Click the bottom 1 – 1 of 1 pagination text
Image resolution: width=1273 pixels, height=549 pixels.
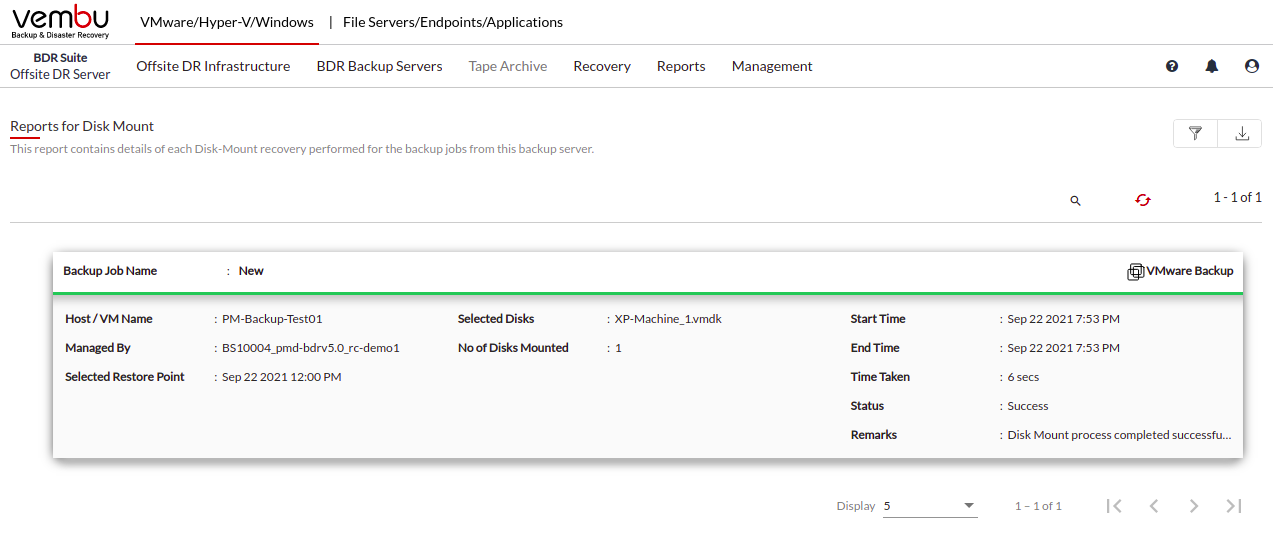1038,506
